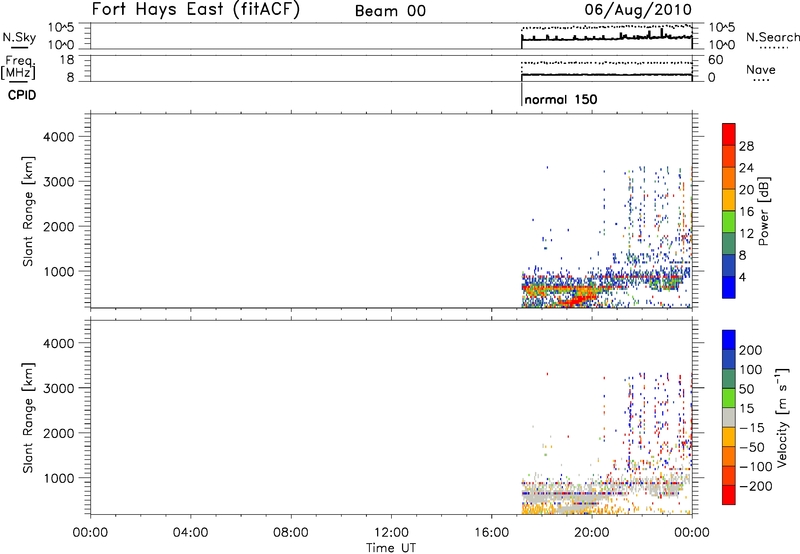Select the red bottom Velocity segment below −200
The image size is (800, 554).
coord(729,495)
